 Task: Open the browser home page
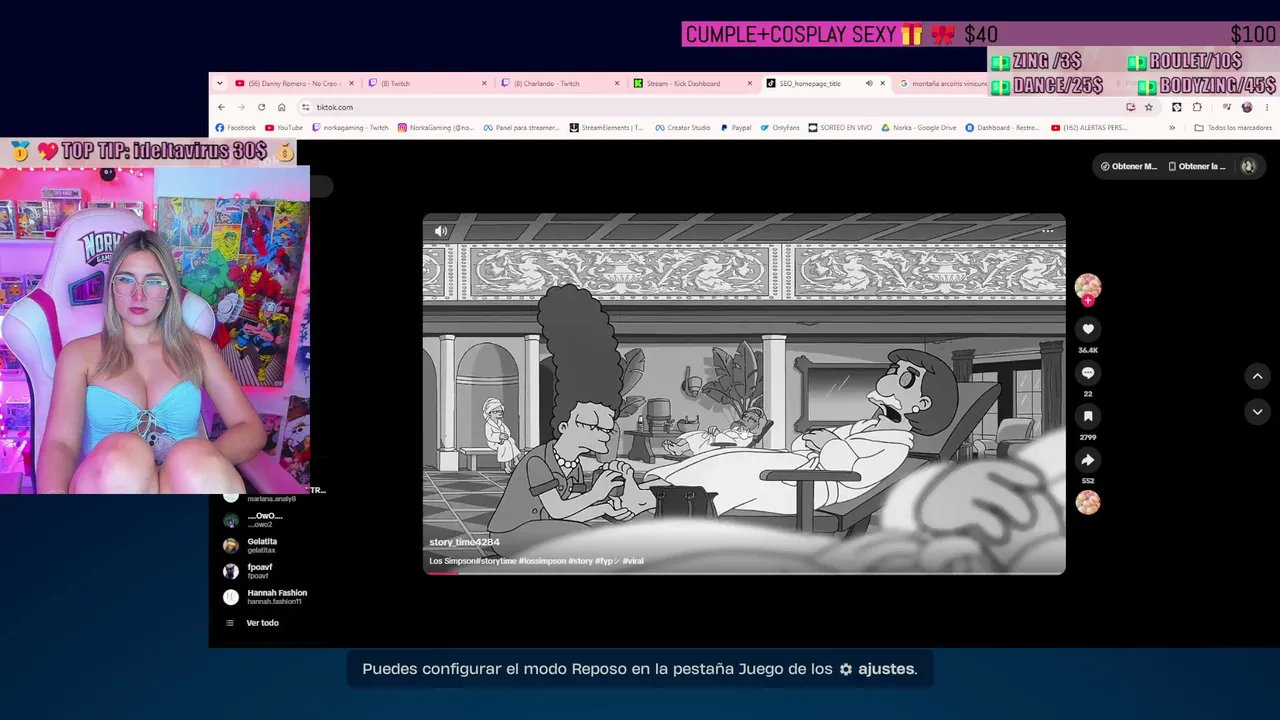coord(282,107)
